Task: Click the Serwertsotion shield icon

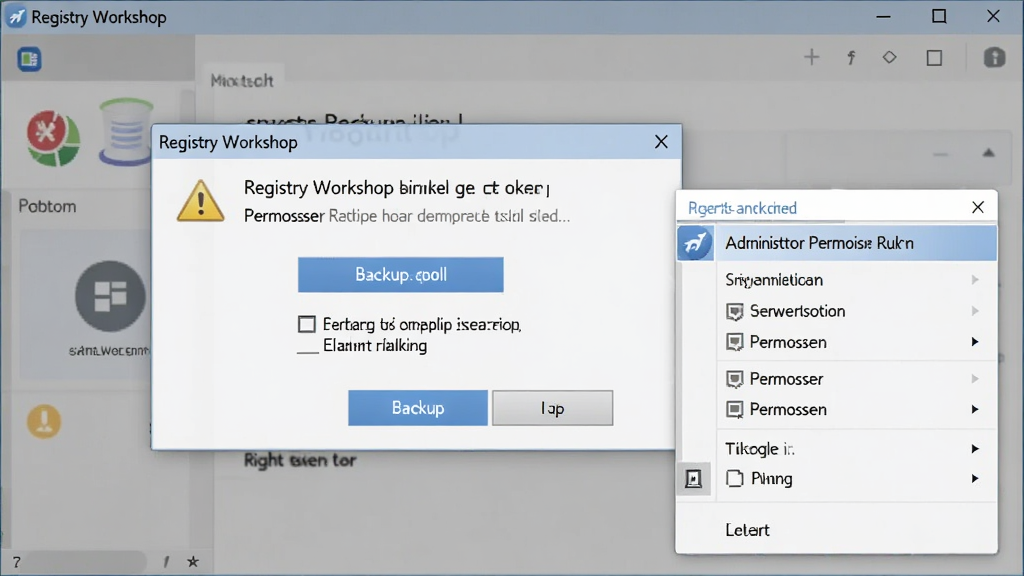Action: pyautogui.click(x=735, y=312)
